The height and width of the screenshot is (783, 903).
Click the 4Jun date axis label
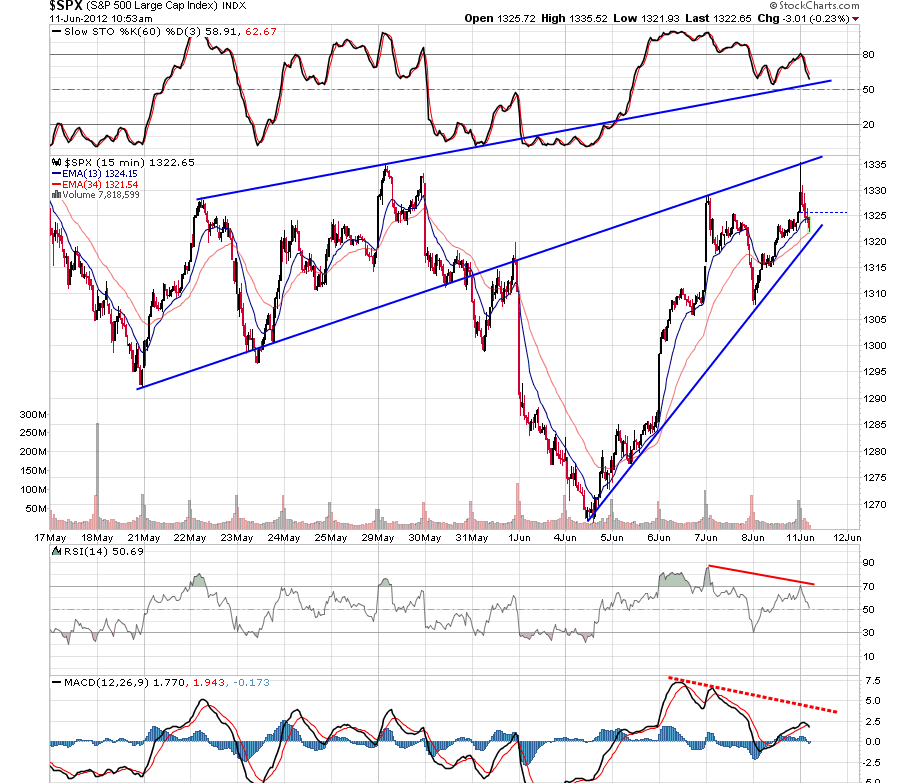pyautogui.click(x=565, y=538)
